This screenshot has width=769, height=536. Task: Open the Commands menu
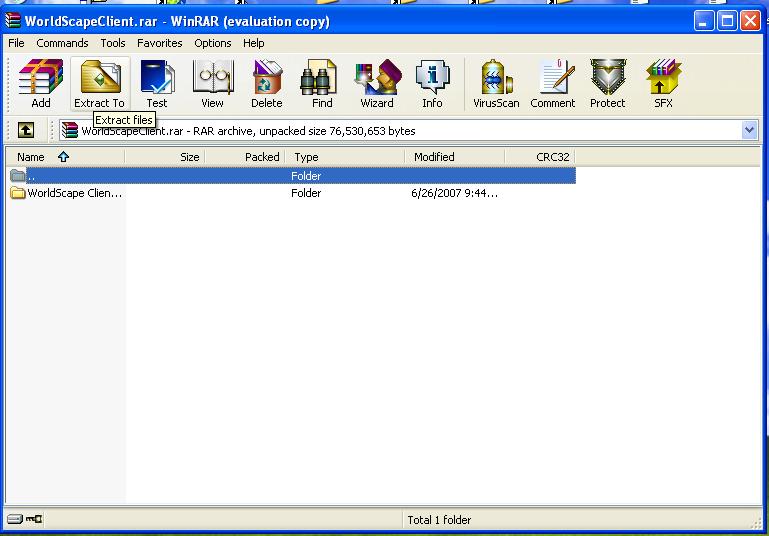(62, 43)
